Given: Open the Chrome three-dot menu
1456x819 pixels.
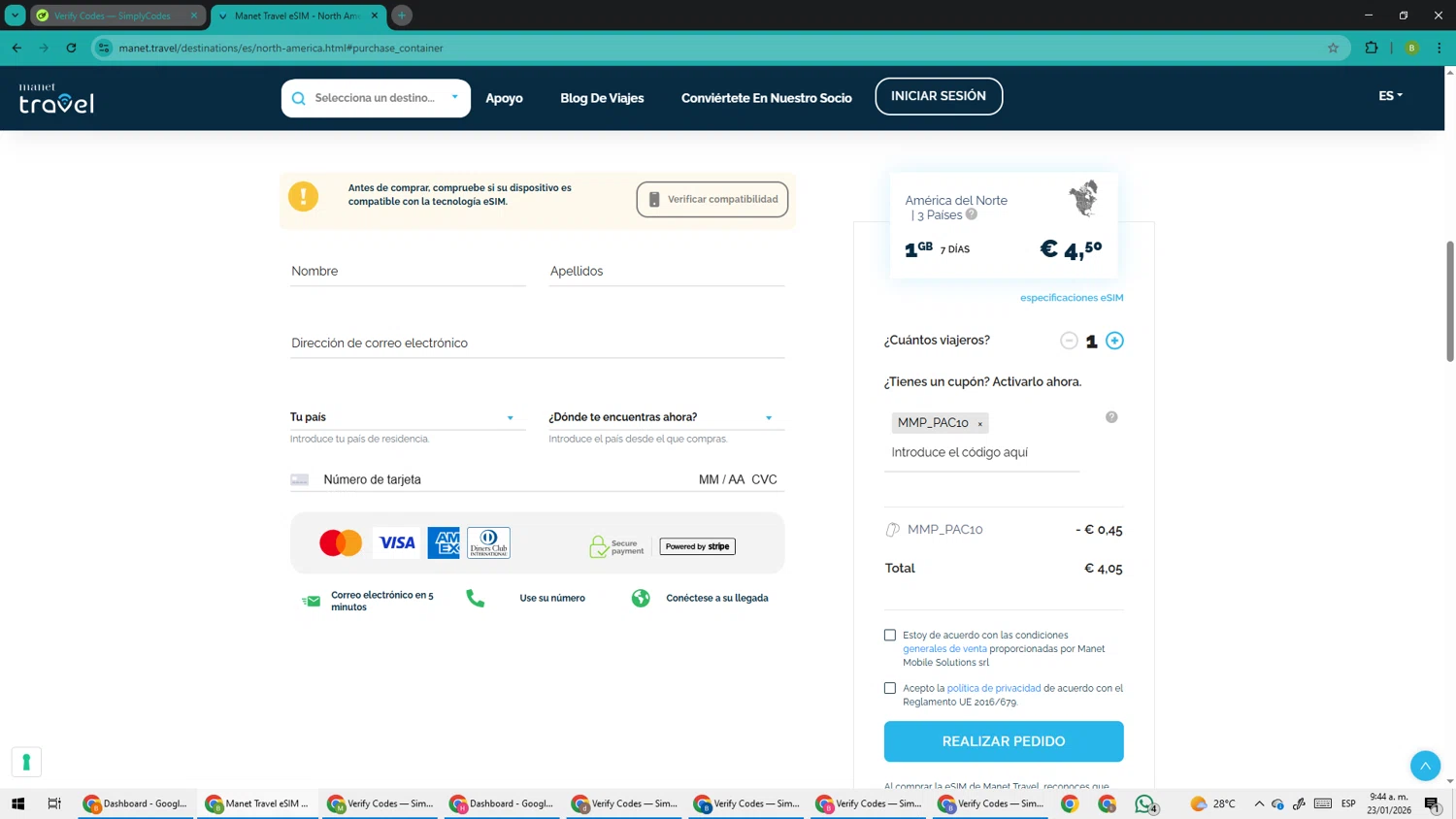Looking at the screenshot, I should [1439, 48].
